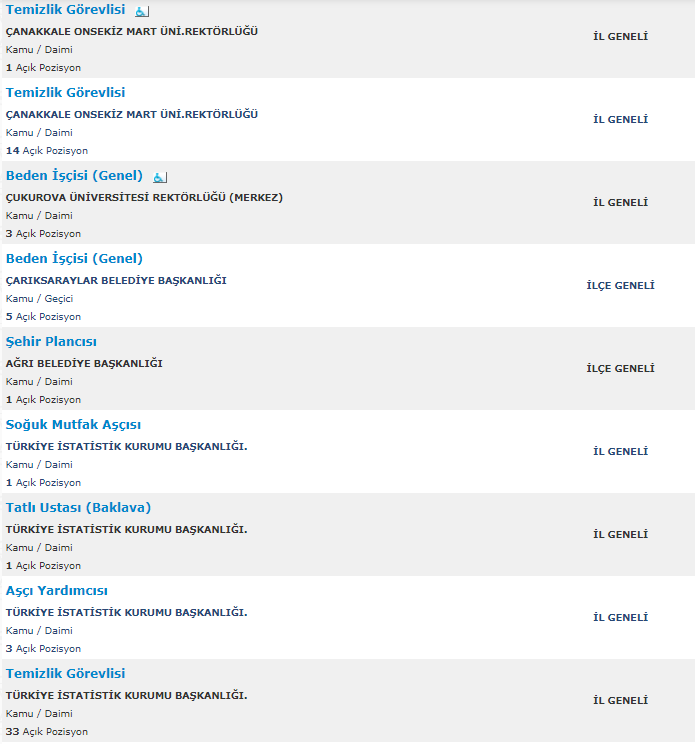This screenshot has width=695, height=744.
Task: Open the Temizlik Görevlisi job at Türkiye İstatistik Kurumu
Action: pyautogui.click(x=65, y=673)
